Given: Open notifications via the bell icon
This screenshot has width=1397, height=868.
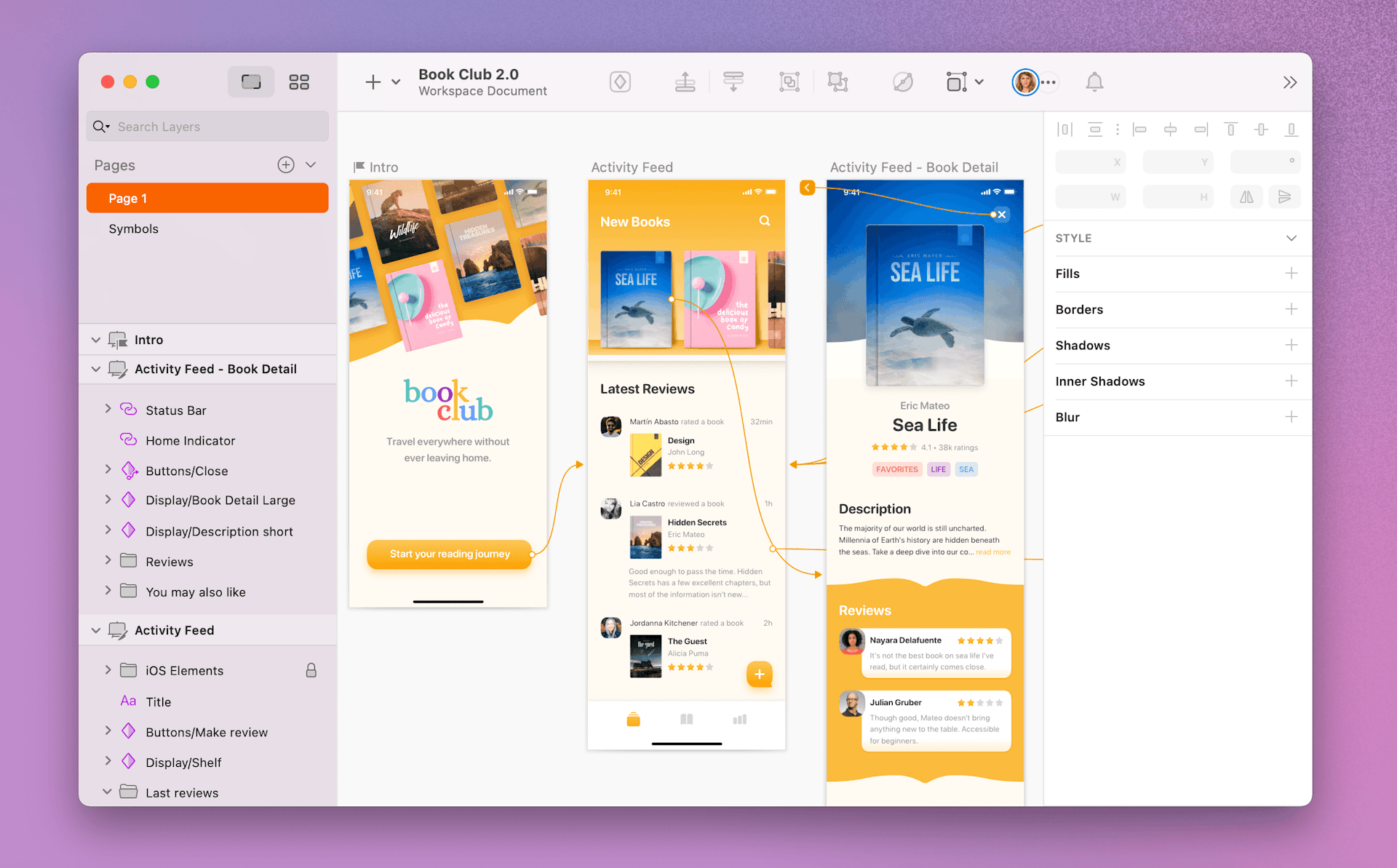Looking at the screenshot, I should [x=1094, y=81].
